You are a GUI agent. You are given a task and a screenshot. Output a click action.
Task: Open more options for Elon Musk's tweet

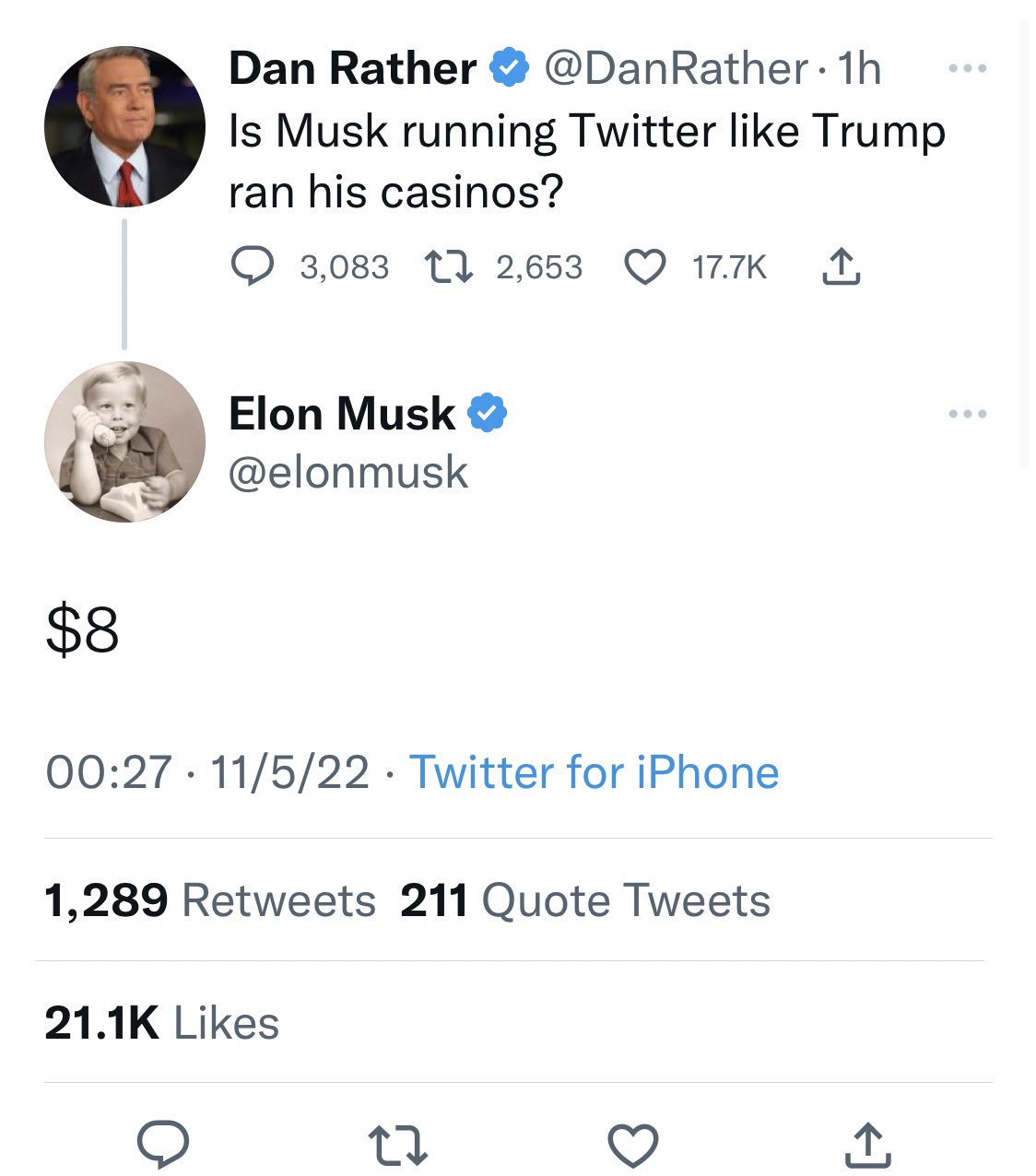click(x=968, y=415)
